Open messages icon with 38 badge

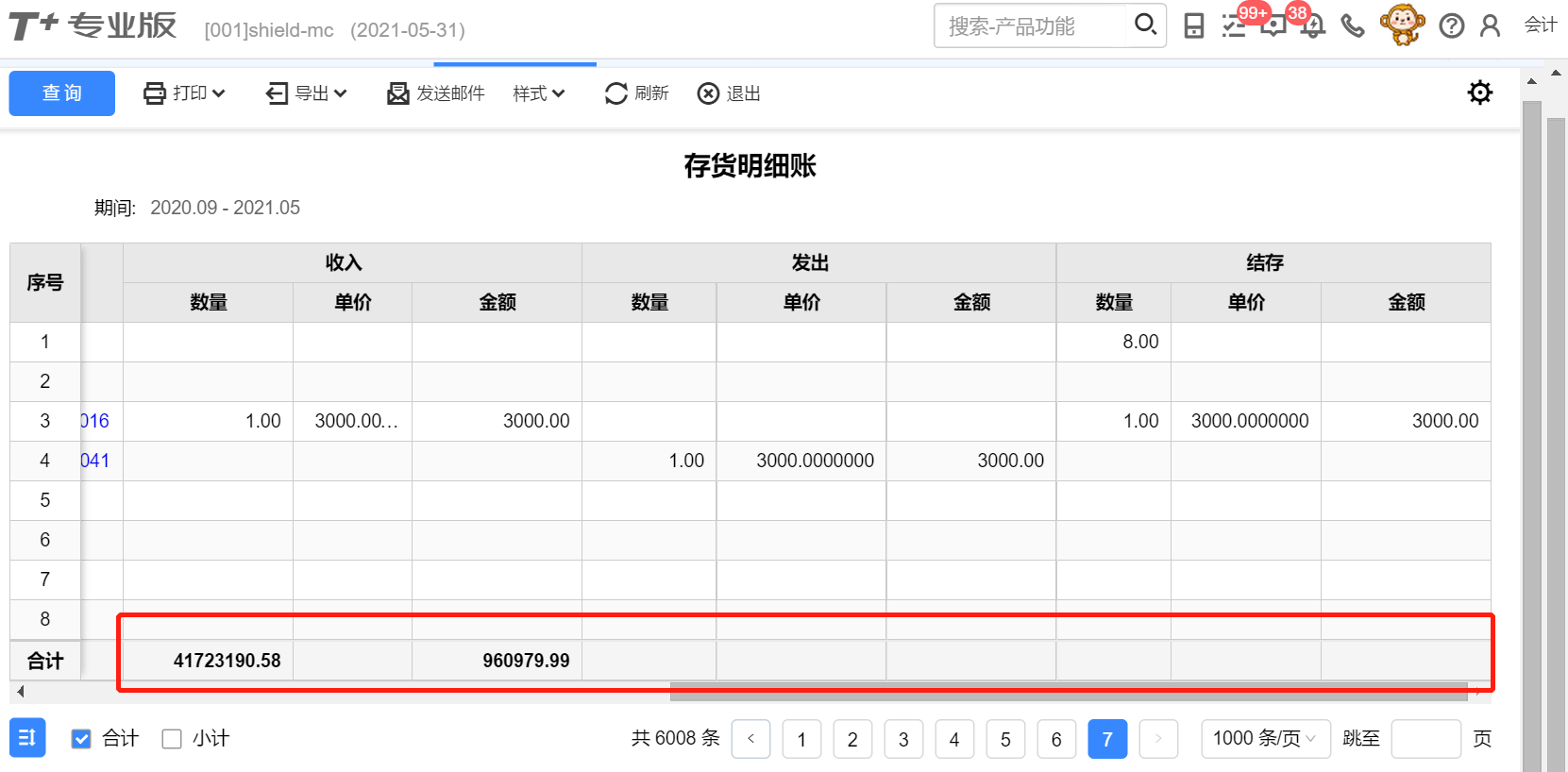pos(1273,26)
